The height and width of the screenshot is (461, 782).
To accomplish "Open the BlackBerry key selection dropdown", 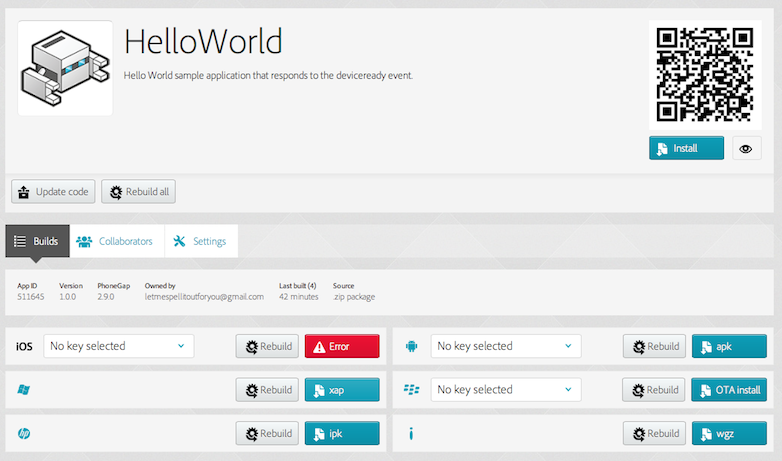I will (506, 390).
